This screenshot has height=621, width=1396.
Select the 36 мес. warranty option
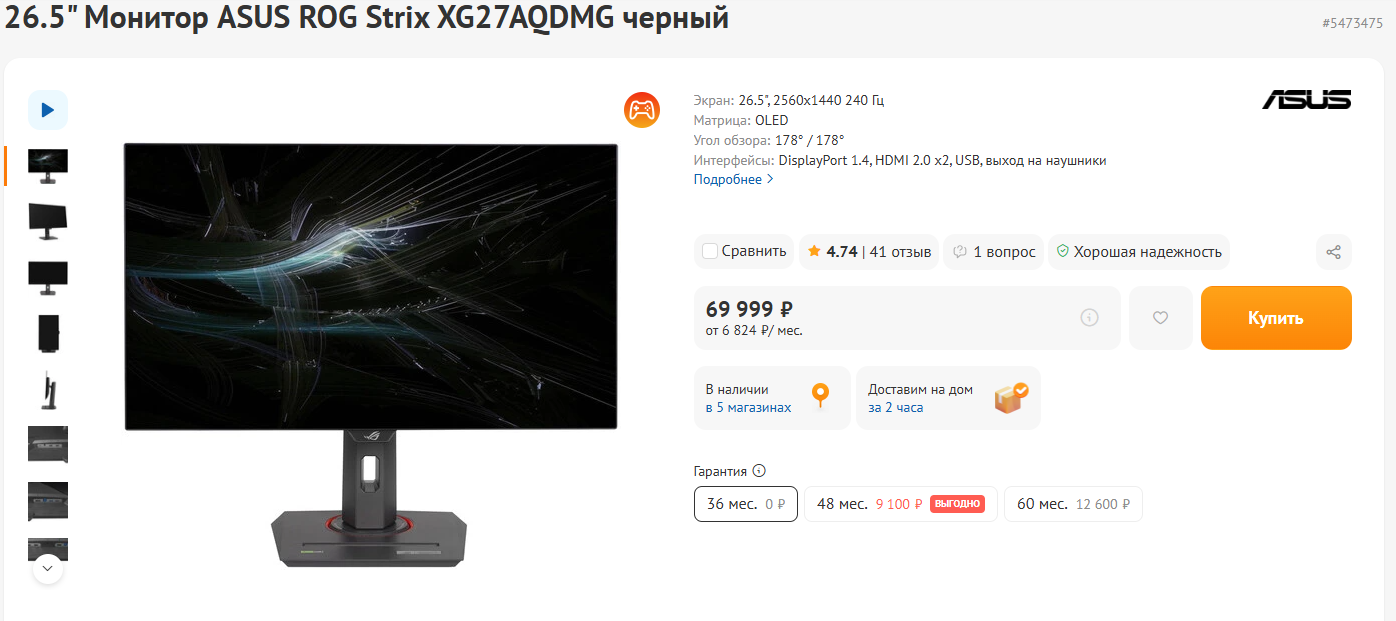click(x=746, y=504)
